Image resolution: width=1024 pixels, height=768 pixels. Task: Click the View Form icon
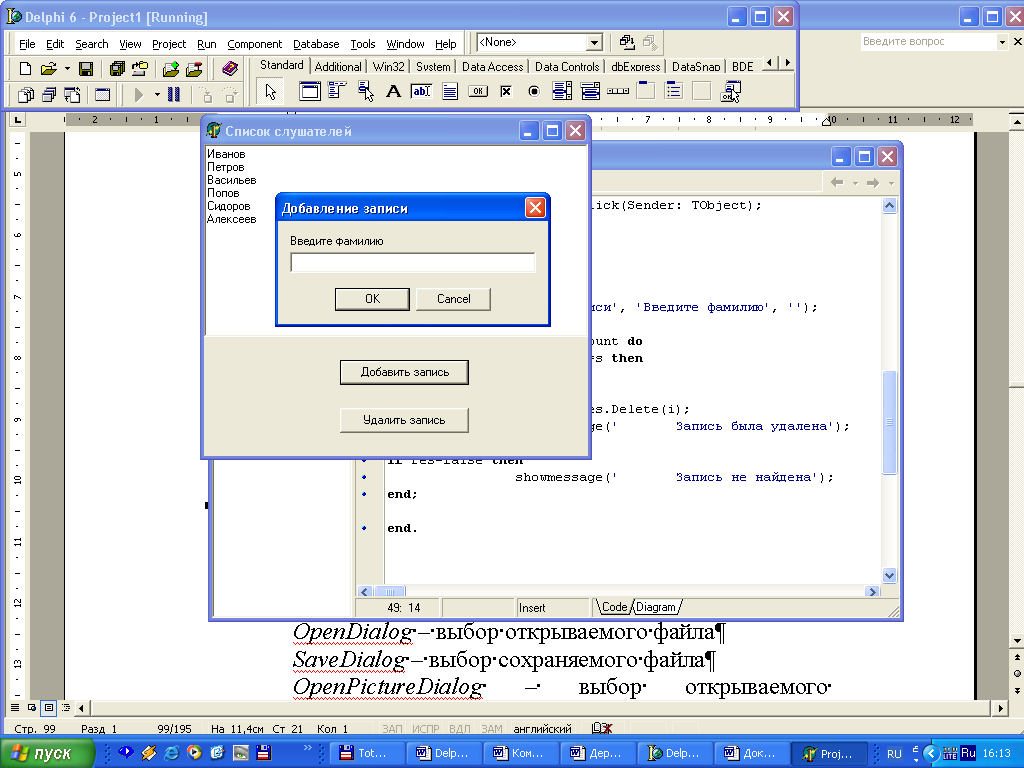click(x=49, y=95)
